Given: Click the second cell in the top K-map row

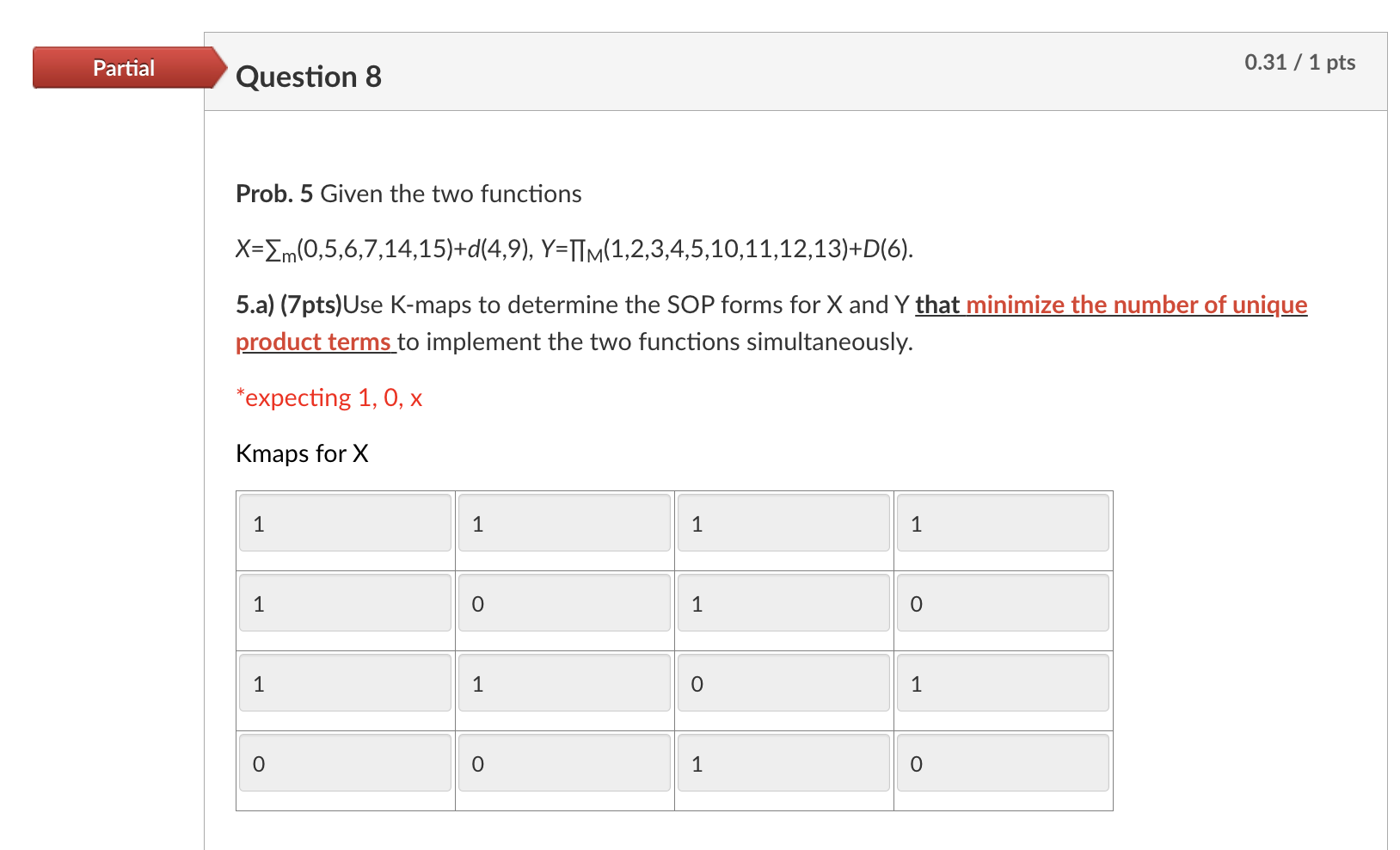Looking at the screenshot, I should (564, 523).
